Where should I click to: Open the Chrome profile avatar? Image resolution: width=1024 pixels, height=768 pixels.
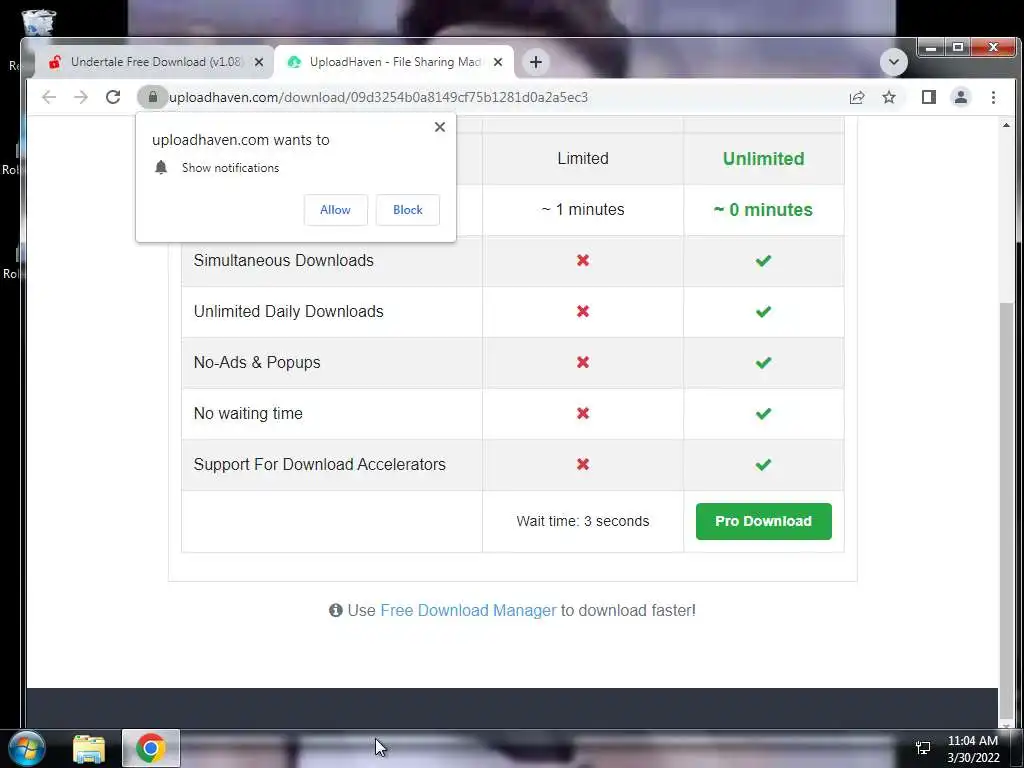[x=961, y=97]
